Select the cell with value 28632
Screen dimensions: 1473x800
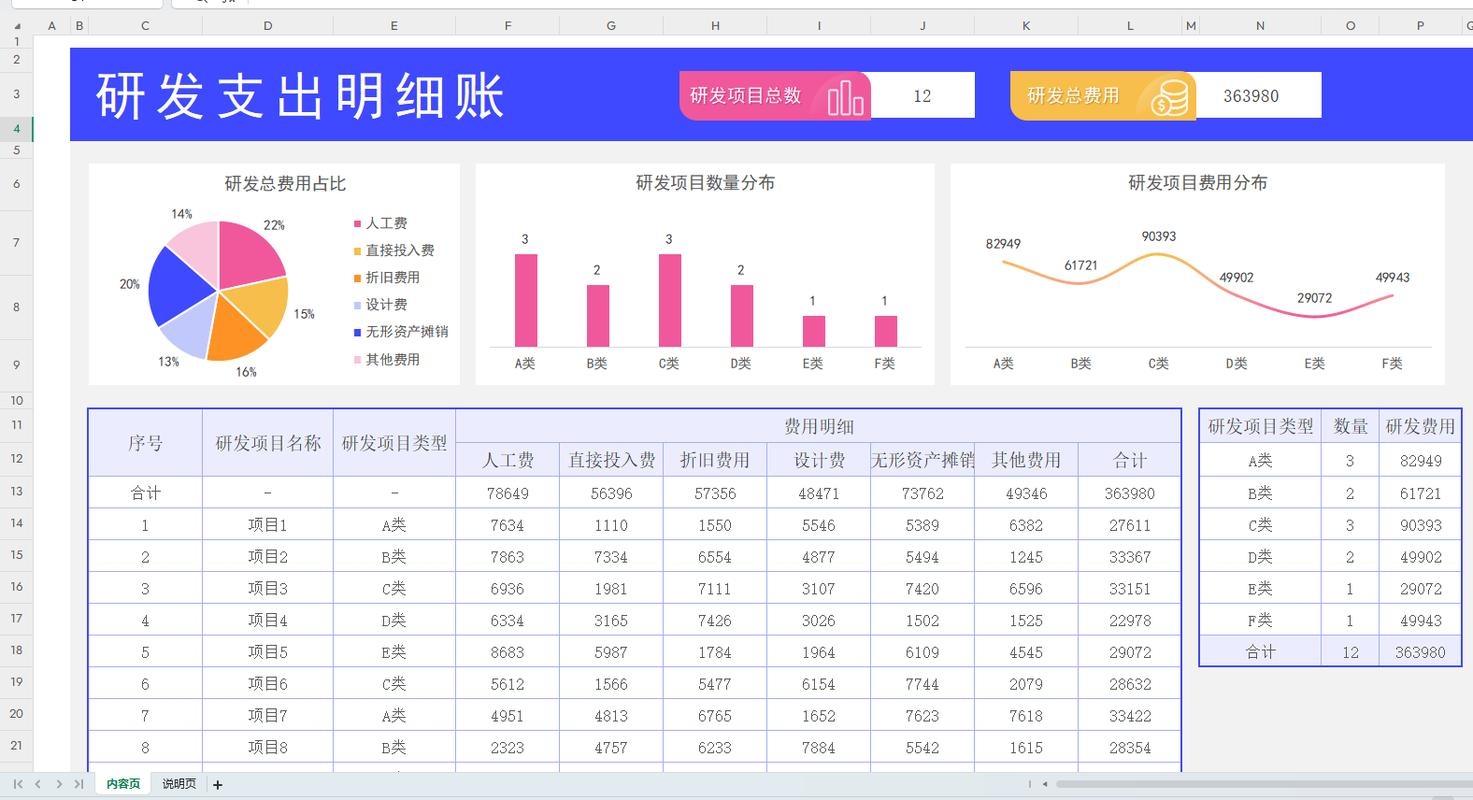(1130, 684)
